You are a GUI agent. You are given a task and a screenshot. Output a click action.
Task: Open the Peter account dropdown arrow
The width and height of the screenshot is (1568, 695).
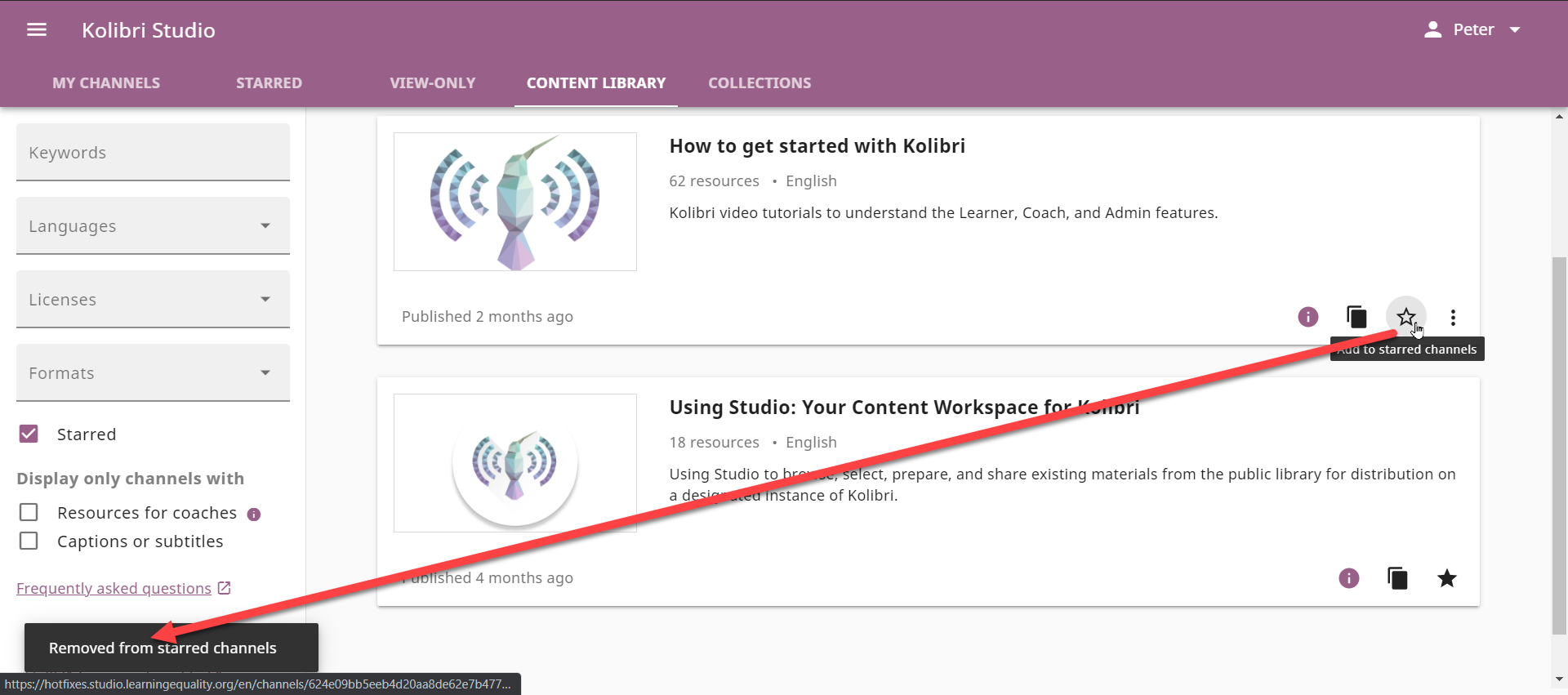coord(1515,30)
